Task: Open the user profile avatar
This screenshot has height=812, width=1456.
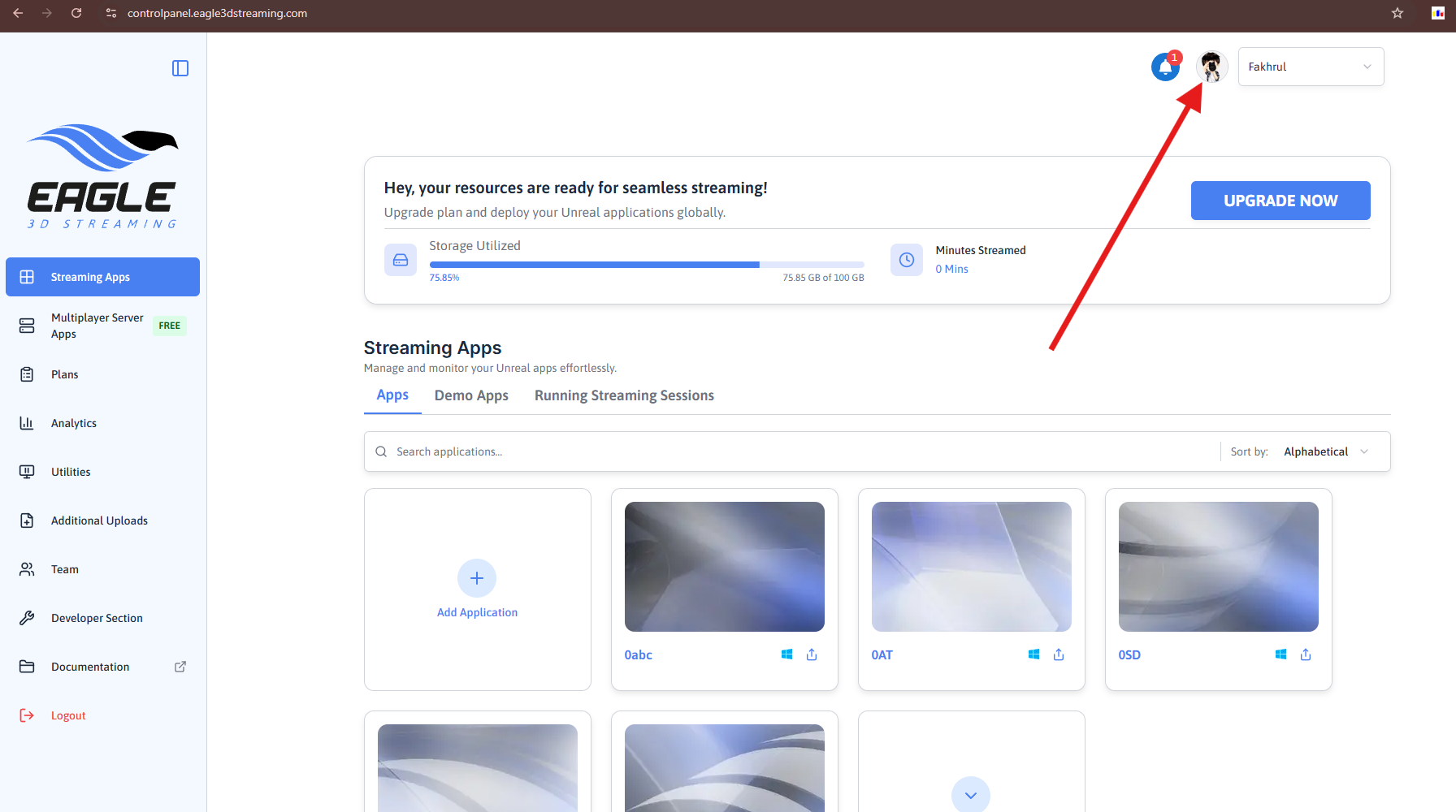Action: 1211,67
